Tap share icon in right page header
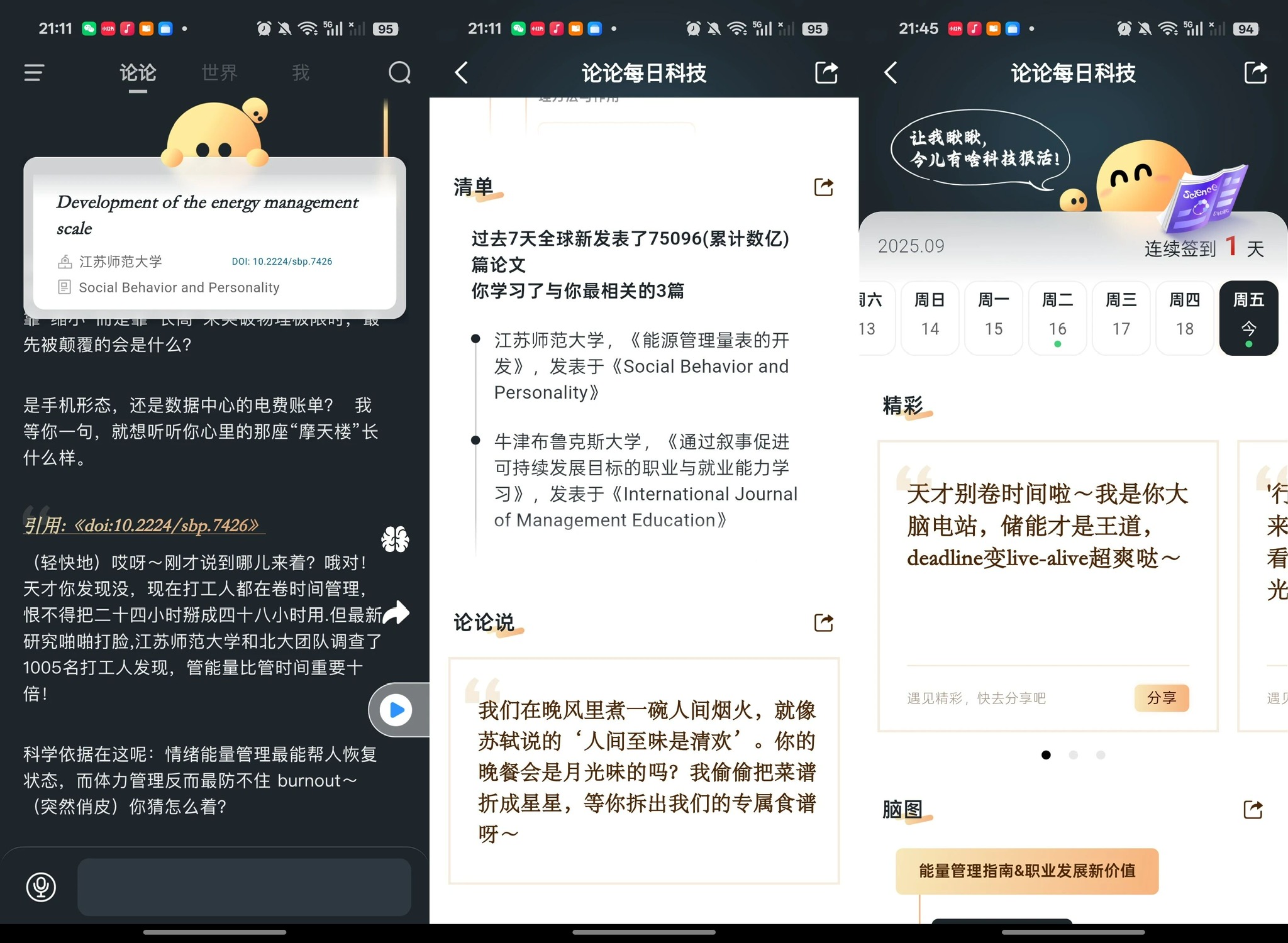 pyautogui.click(x=1255, y=73)
